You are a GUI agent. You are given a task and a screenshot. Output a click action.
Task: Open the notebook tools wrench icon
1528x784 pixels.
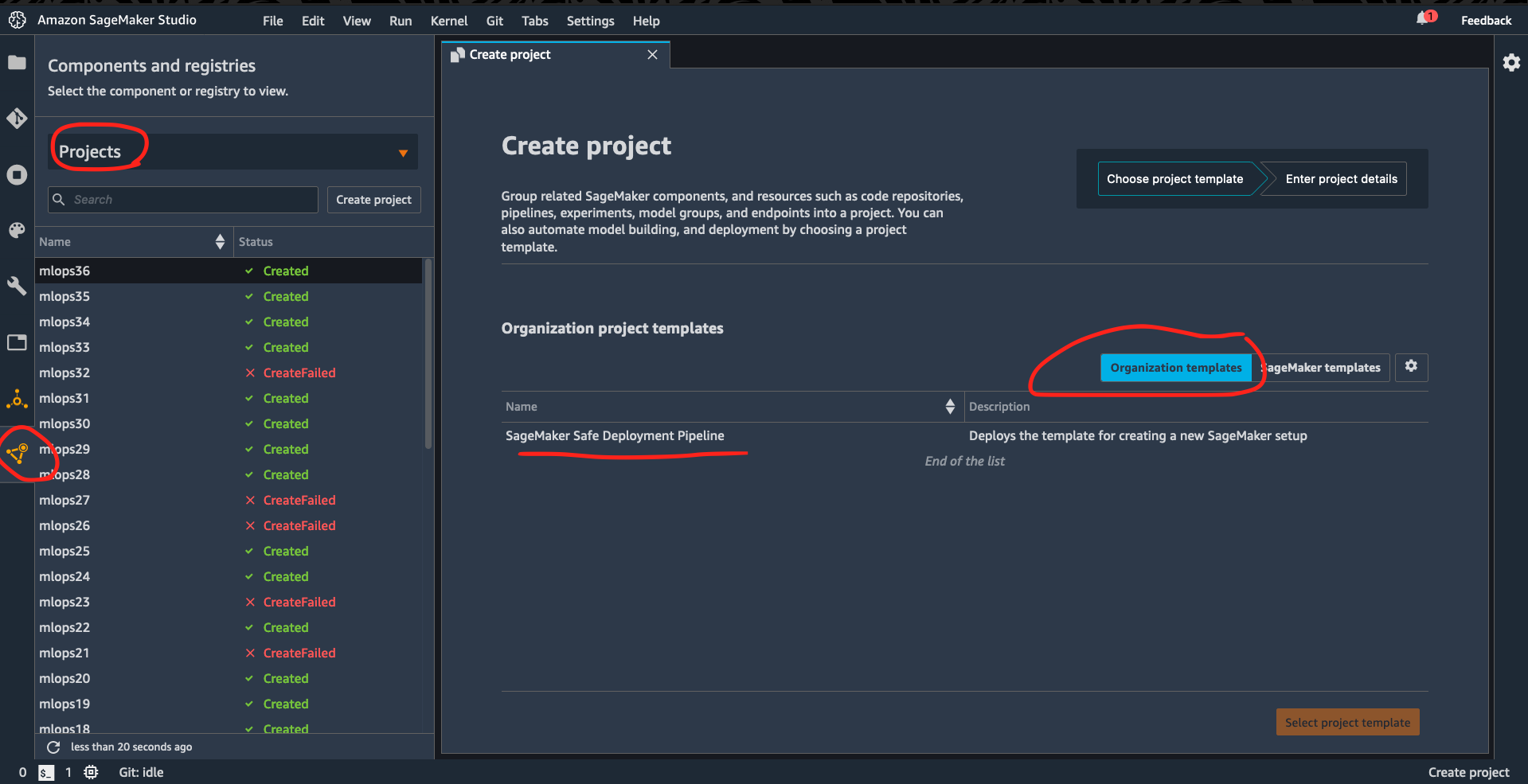[17, 286]
